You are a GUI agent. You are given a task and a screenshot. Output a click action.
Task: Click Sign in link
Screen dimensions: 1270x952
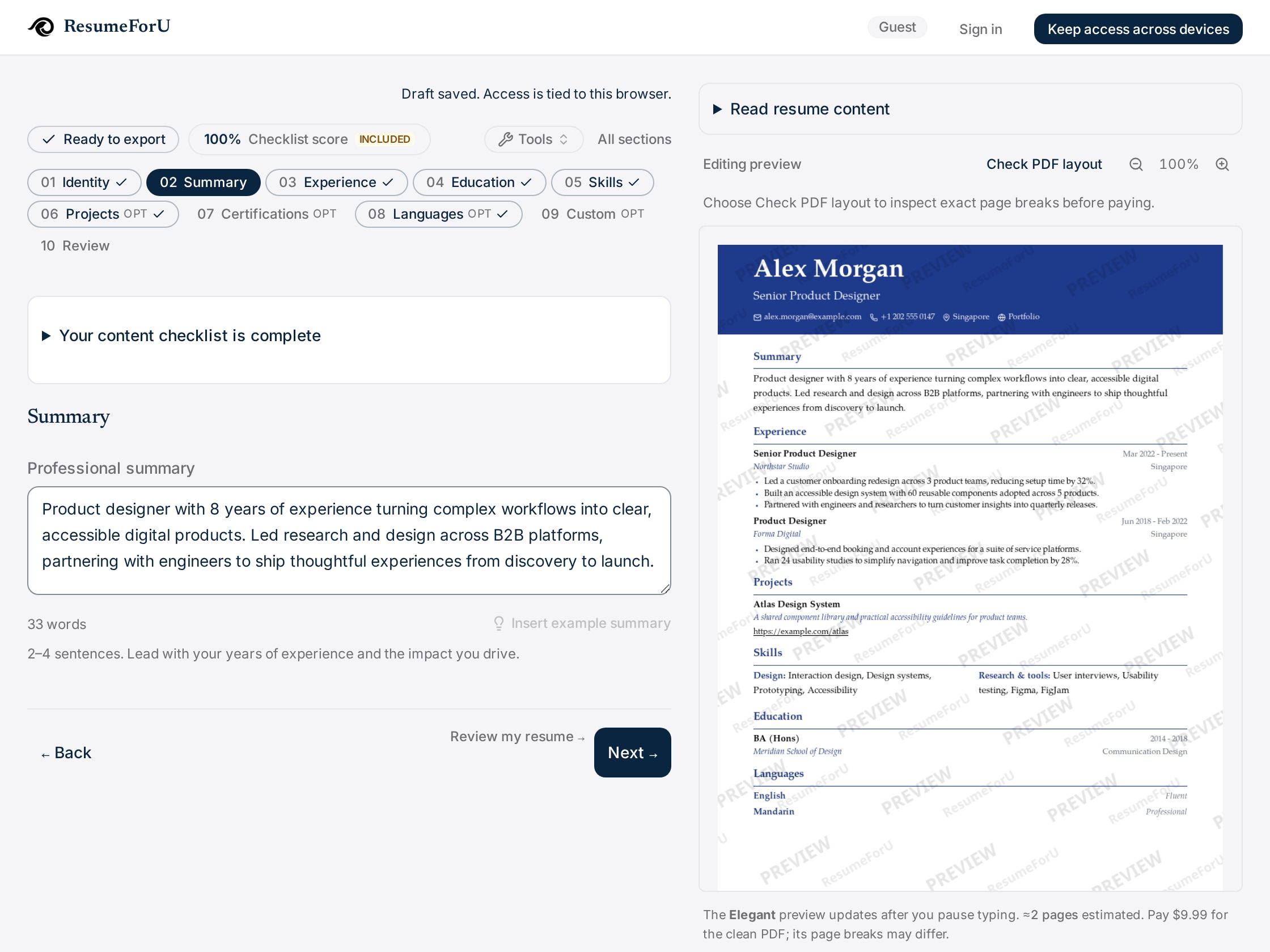981,29
